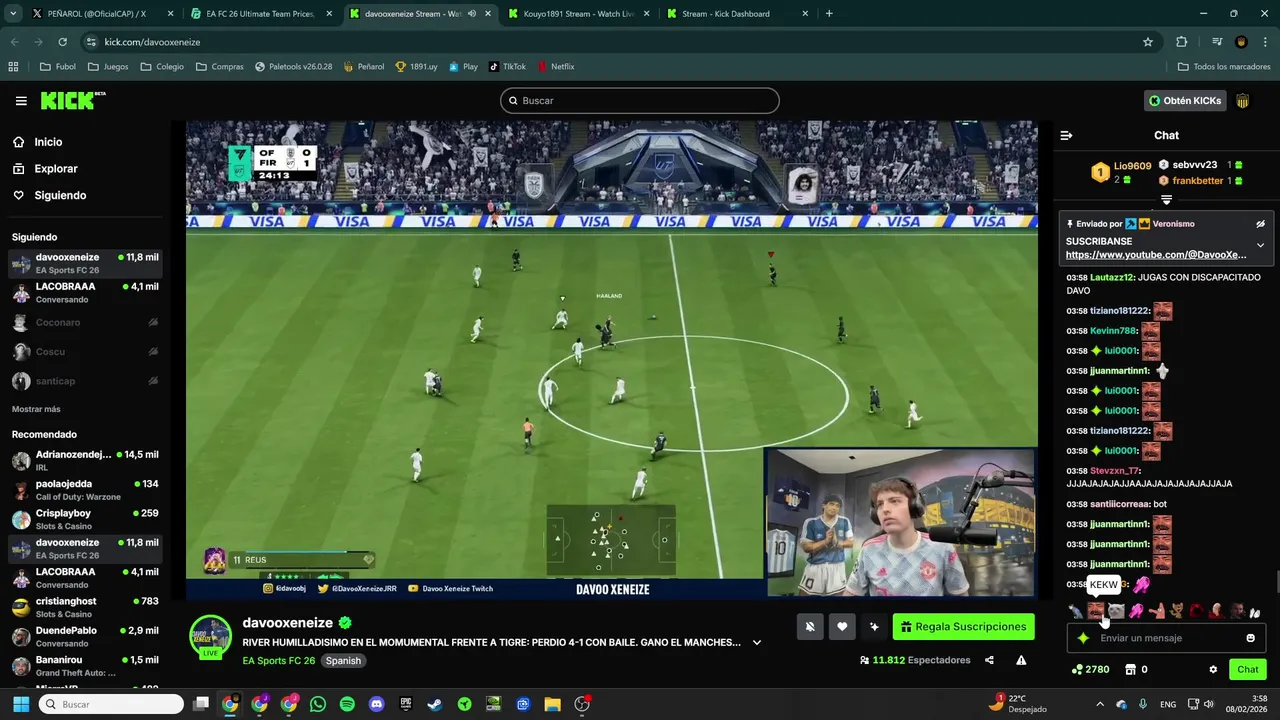The image size is (1280, 720).
Task: Open Spotify from taskbar
Action: coord(347,704)
